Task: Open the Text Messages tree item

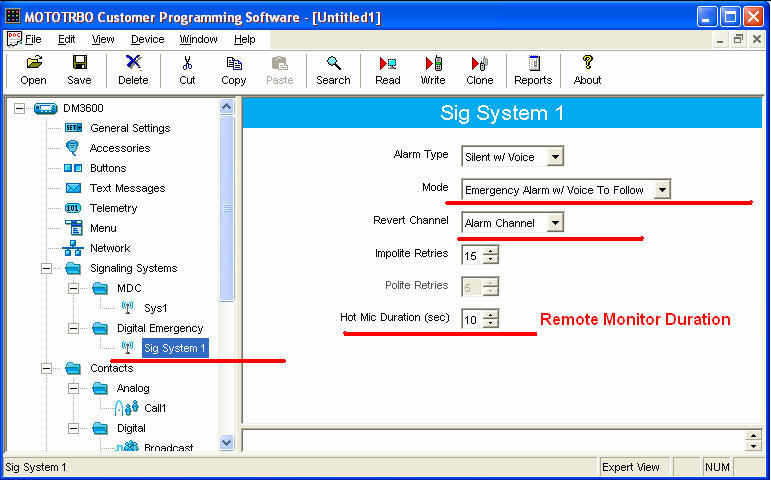Action: tap(127, 188)
